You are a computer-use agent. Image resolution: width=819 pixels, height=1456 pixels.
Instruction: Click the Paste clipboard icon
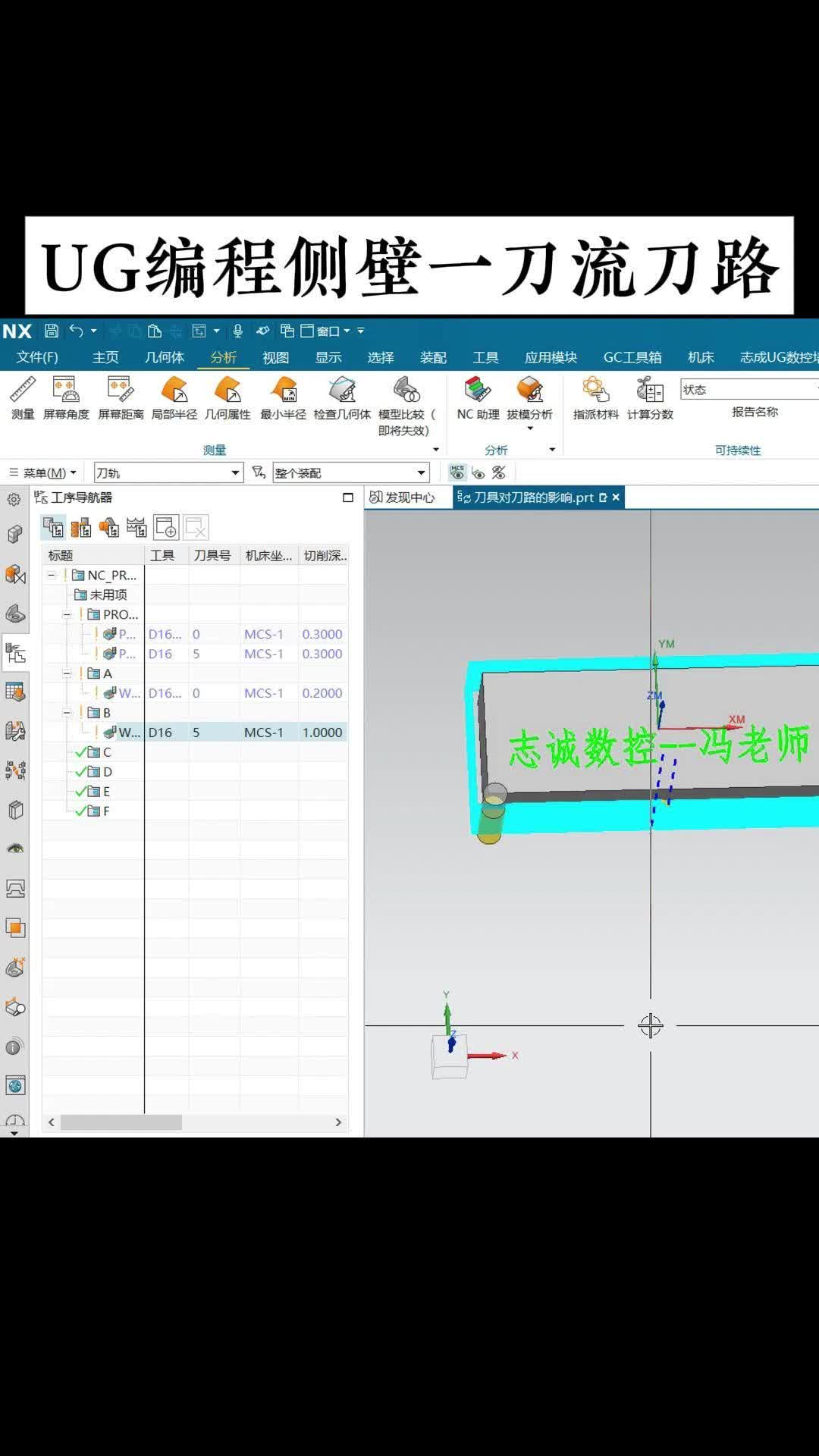(x=155, y=331)
